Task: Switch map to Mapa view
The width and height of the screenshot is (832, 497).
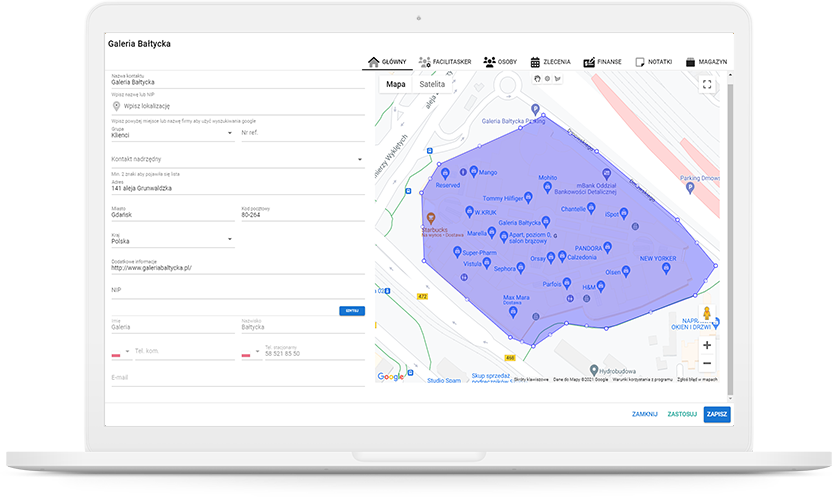Action: pyautogui.click(x=396, y=85)
